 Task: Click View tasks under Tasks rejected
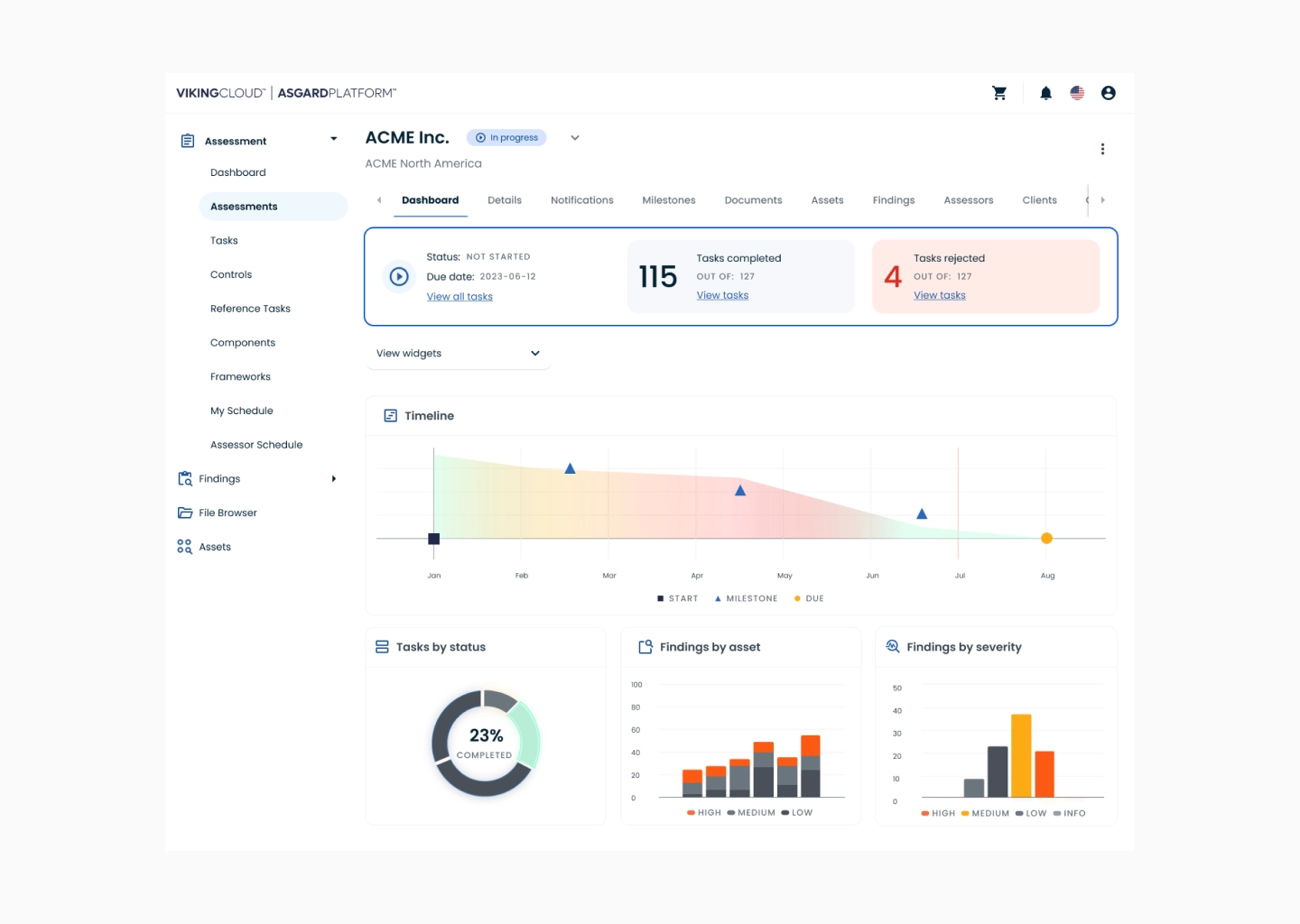click(940, 295)
